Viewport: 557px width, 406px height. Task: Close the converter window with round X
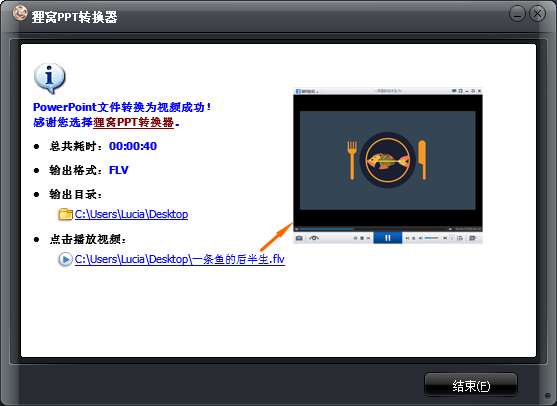pyautogui.click(x=537, y=14)
